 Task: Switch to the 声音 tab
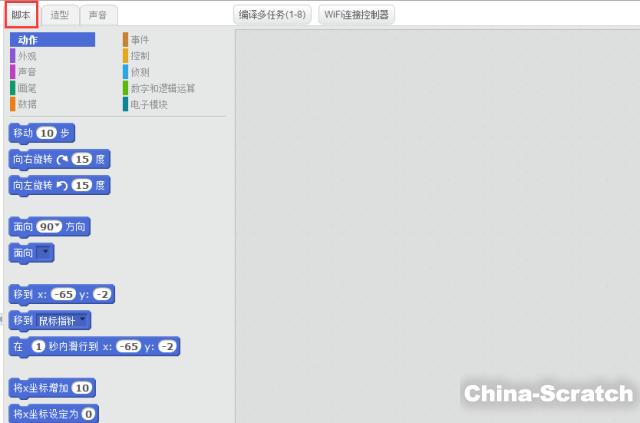[x=97, y=15]
